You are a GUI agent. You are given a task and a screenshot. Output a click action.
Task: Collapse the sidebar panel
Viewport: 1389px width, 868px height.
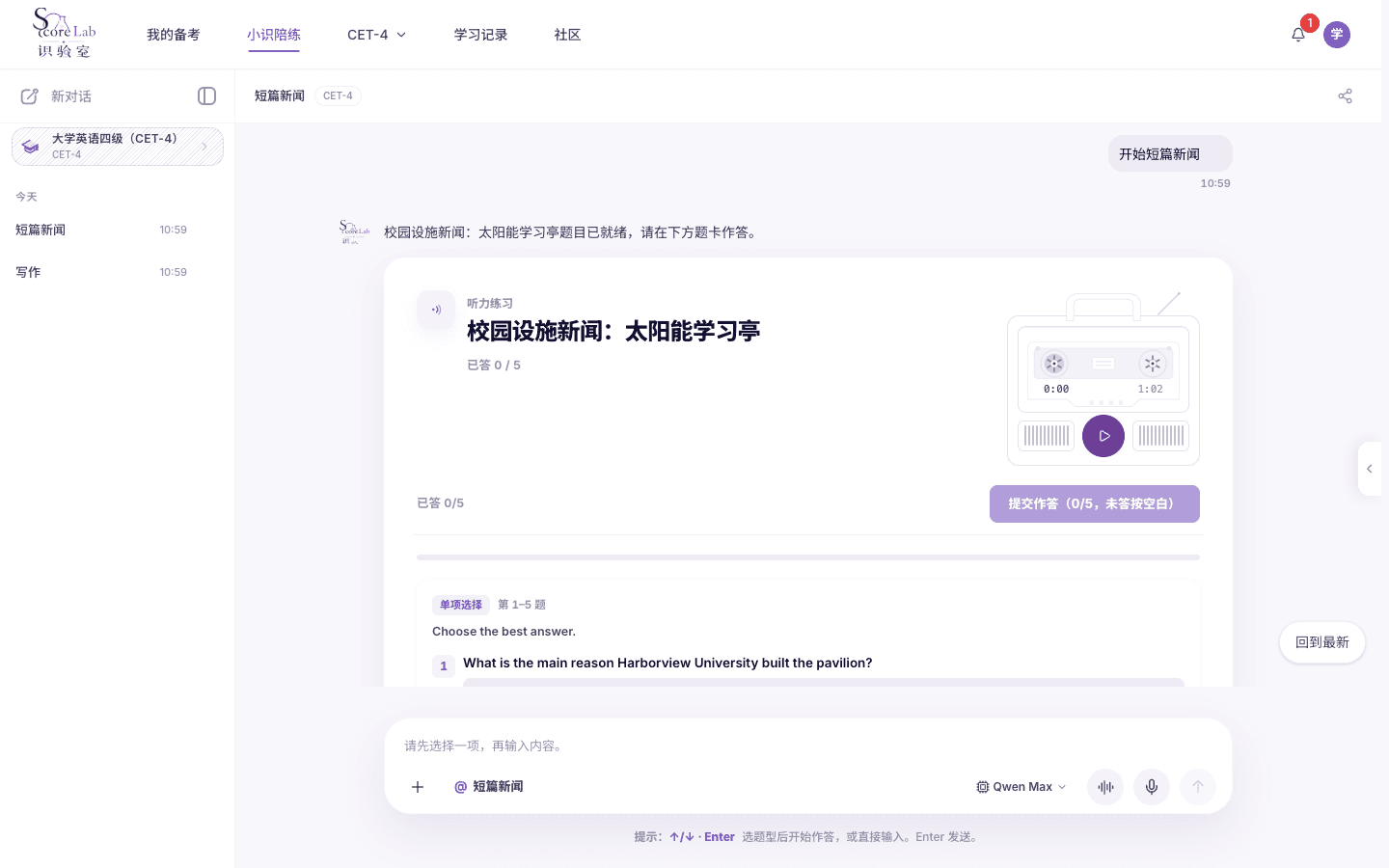pyautogui.click(x=206, y=95)
